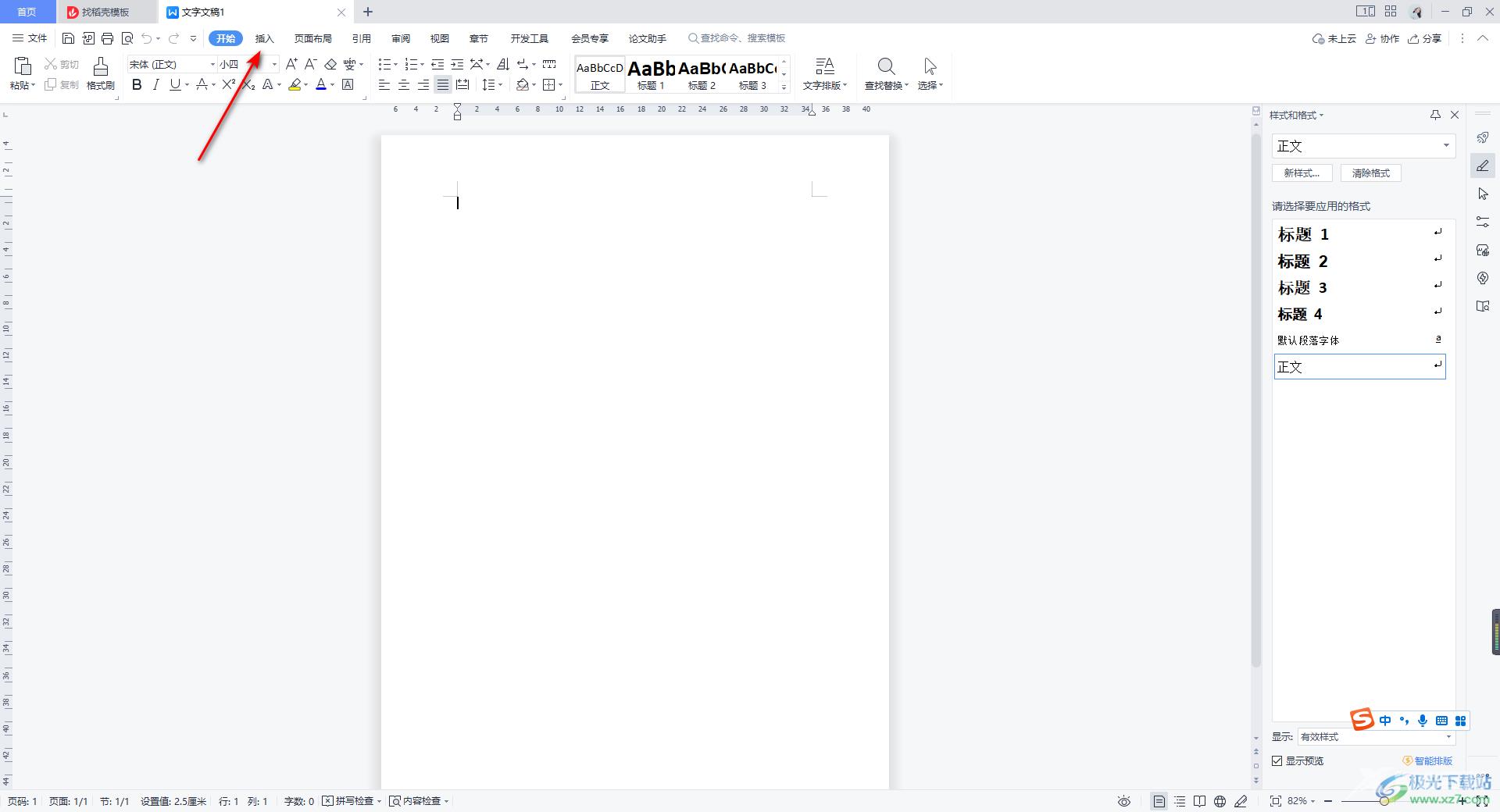The width and height of the screenshot is (1500, 812).
Task: Toggle the 显示预览 checkbox
Action: (x=1277, y=760)
